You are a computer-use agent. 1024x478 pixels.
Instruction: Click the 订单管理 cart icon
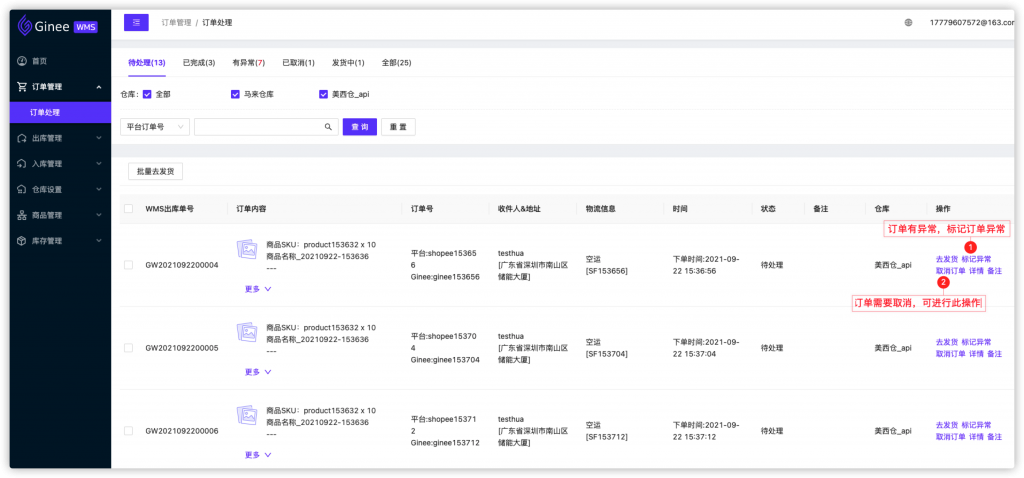click(22, 86)
